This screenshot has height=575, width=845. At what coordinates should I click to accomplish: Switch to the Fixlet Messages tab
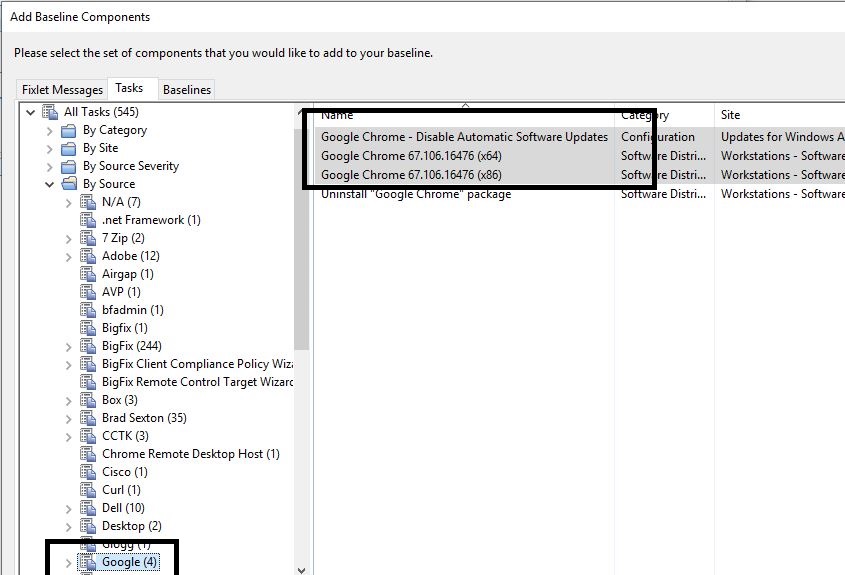[62, 89]
